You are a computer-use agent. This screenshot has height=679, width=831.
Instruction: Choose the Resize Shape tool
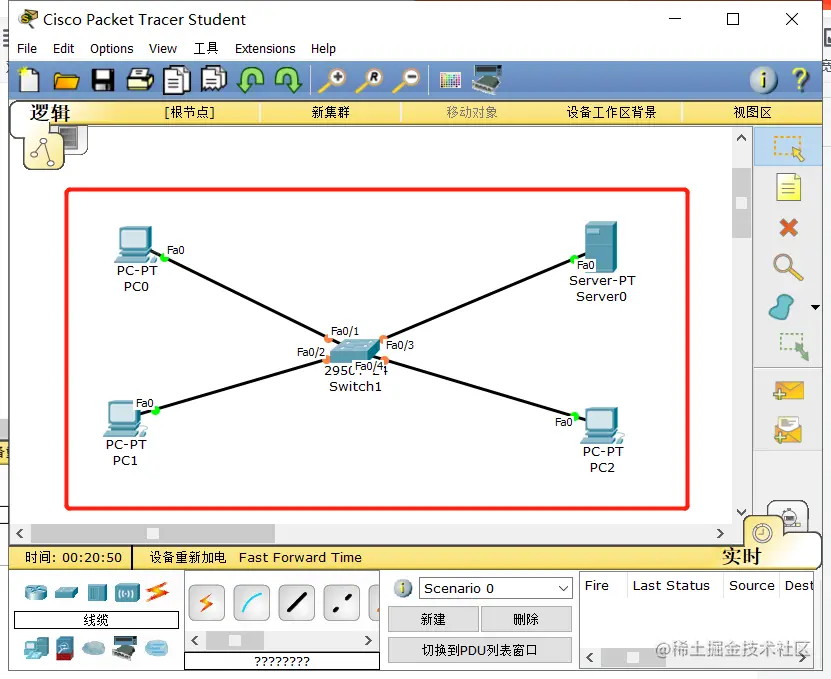point(793,346)
